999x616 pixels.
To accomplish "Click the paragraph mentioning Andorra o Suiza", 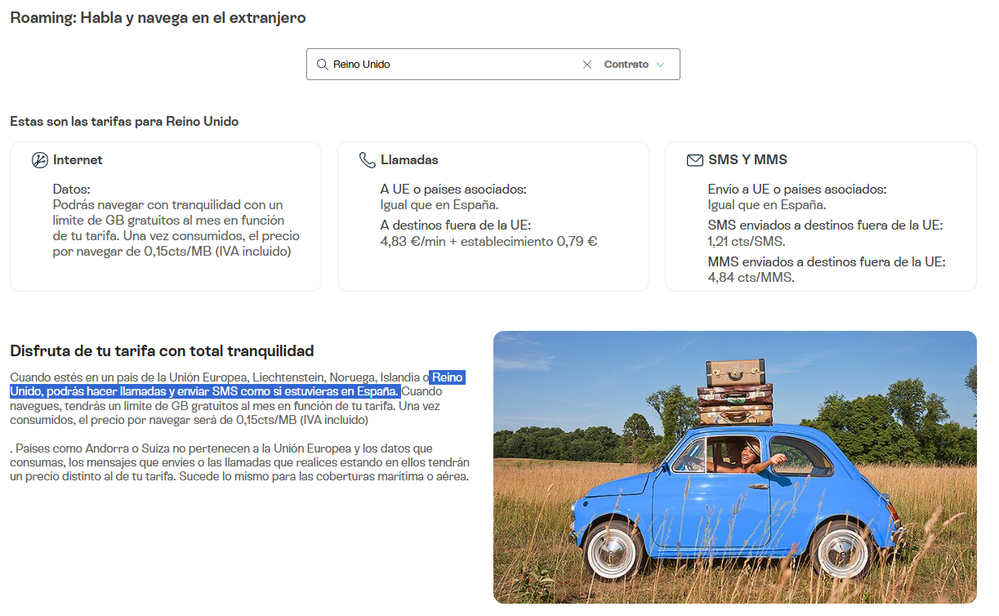I will click(x=238, y=462).
